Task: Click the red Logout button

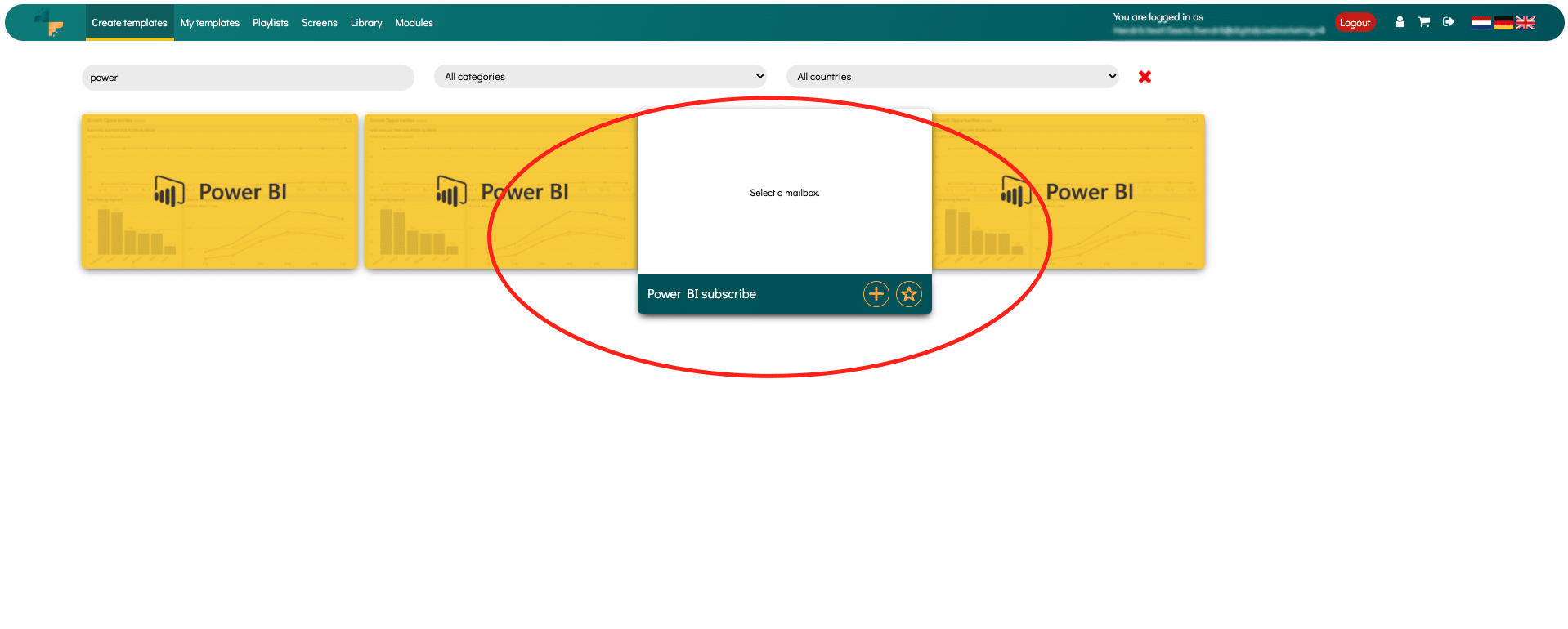Action: tap(1355, 23)
